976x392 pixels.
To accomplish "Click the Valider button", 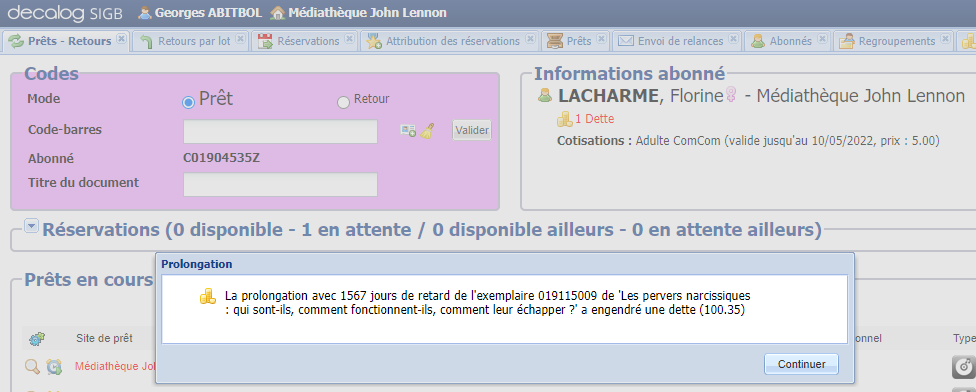I will [x=471, y=130].
